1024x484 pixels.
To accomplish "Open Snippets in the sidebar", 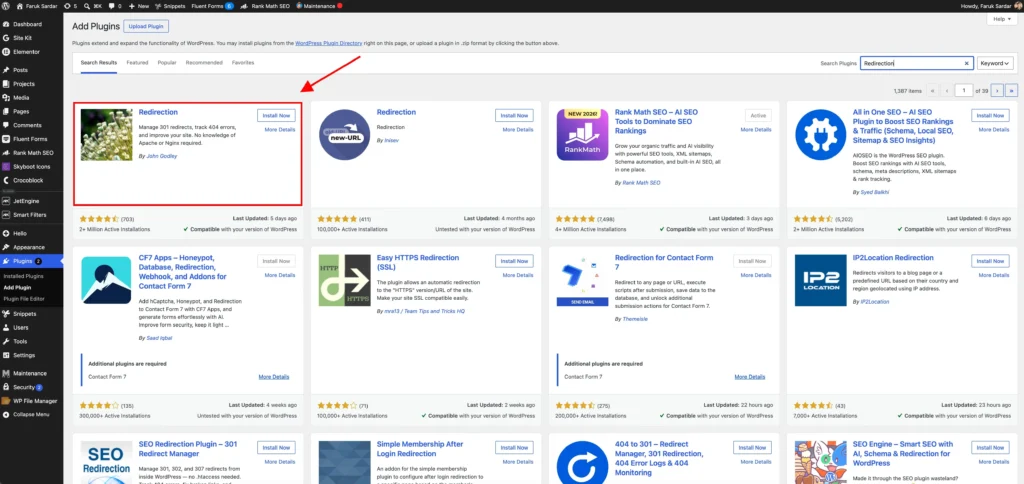I will 24,314.
